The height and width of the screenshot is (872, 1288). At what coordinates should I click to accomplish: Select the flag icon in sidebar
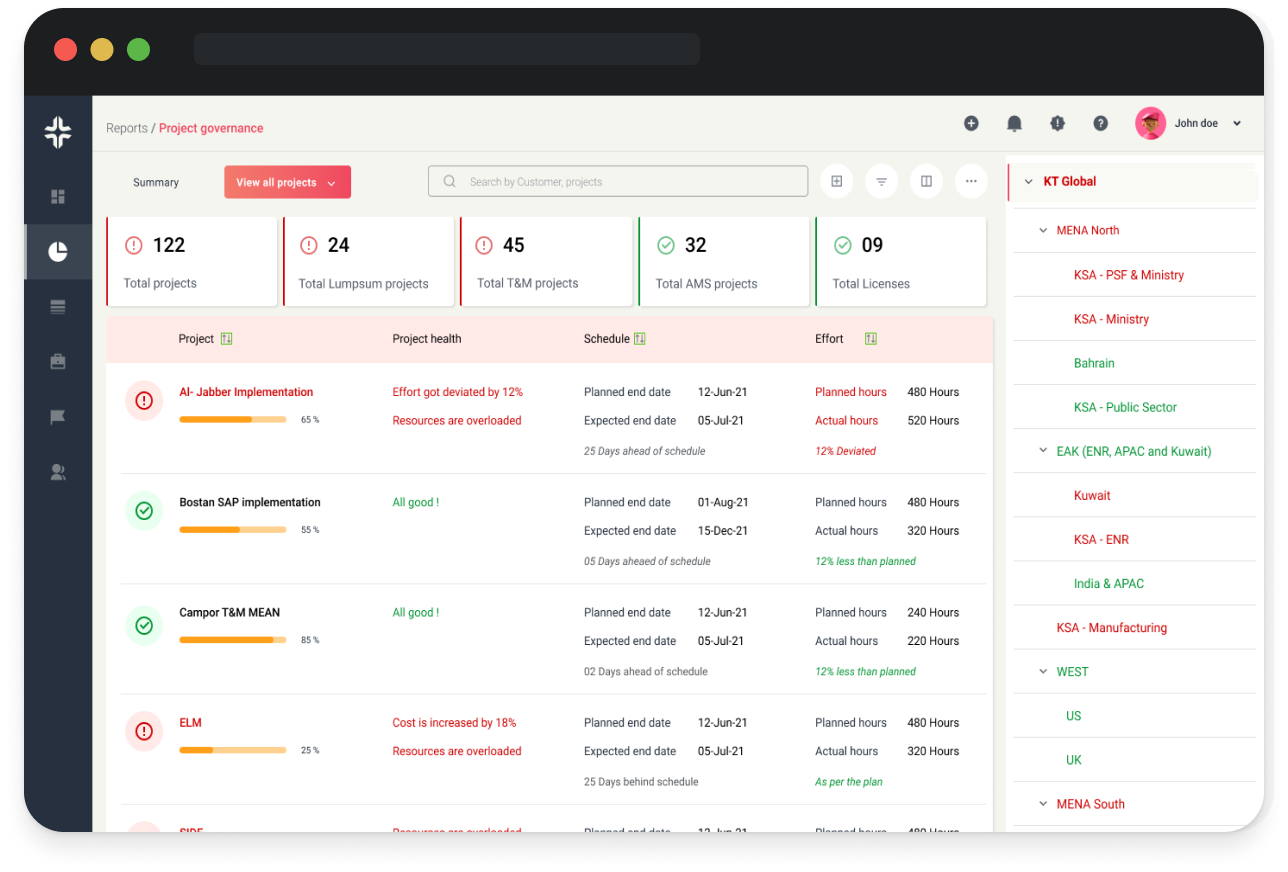point(58,417)
